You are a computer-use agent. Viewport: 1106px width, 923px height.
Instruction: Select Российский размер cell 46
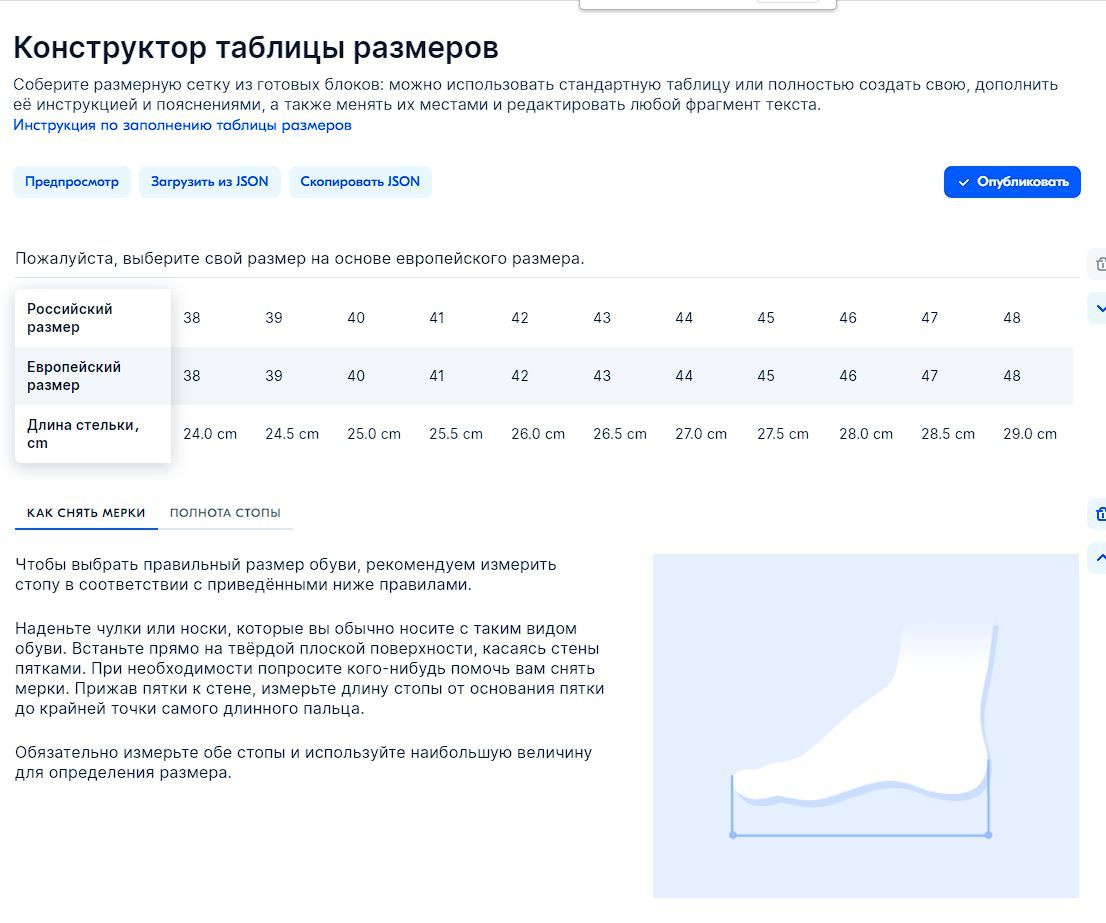(x=848, y=318)
